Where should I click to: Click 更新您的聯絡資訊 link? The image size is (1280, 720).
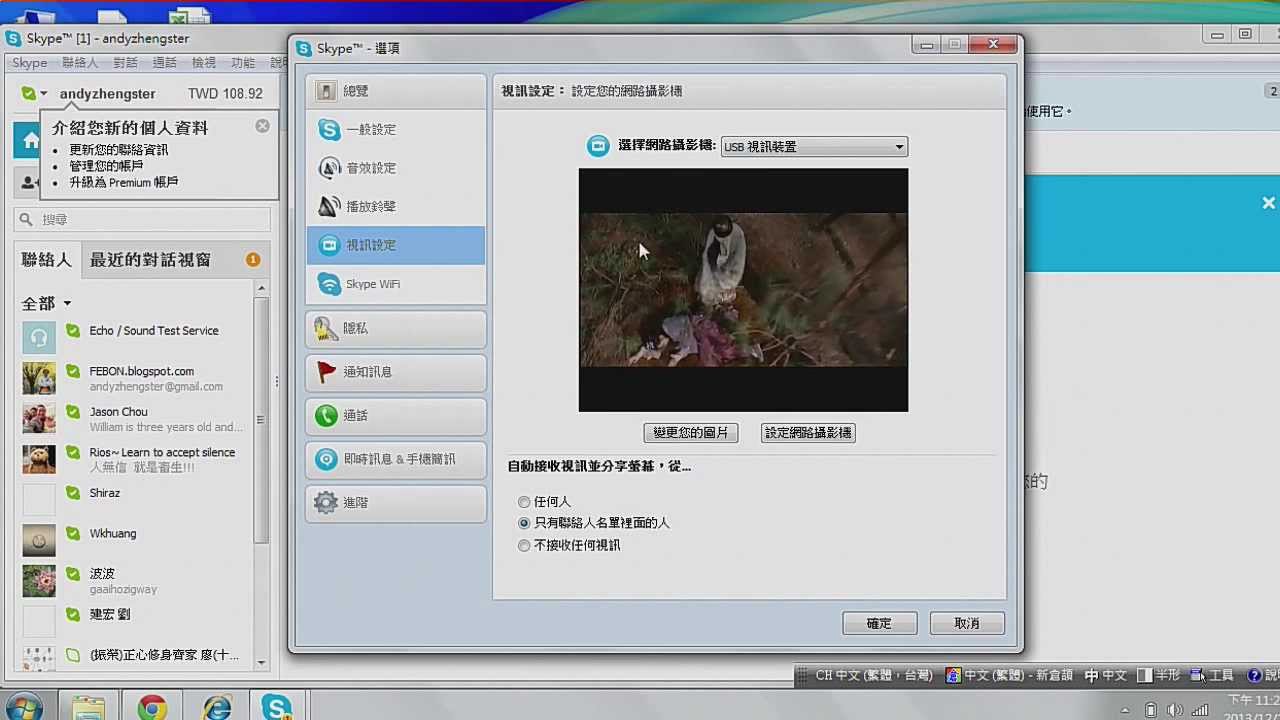pos(118,150)
